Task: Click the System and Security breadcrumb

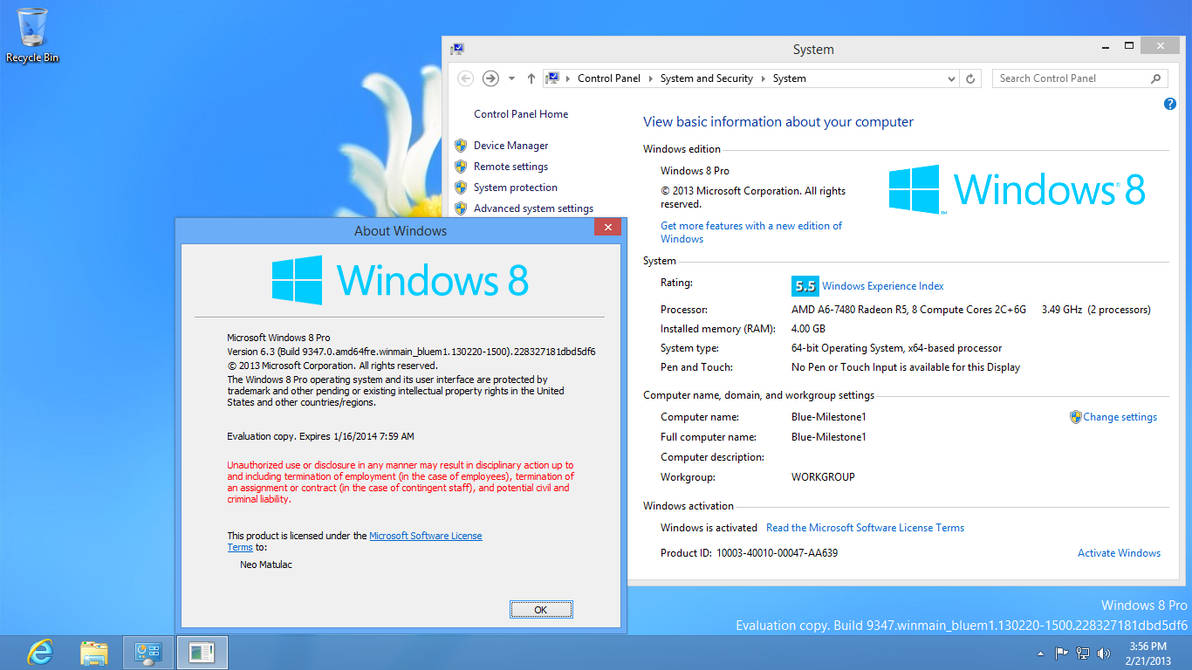Action: click(x=706, y=78)
